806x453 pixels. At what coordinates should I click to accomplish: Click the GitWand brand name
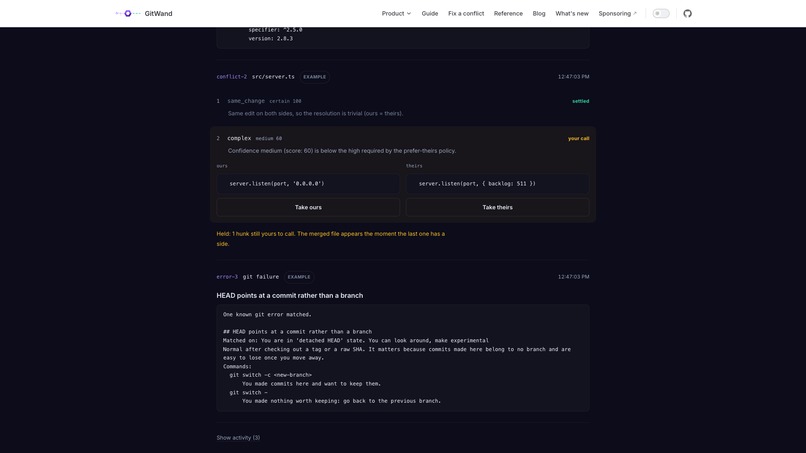tap(158, 13)
